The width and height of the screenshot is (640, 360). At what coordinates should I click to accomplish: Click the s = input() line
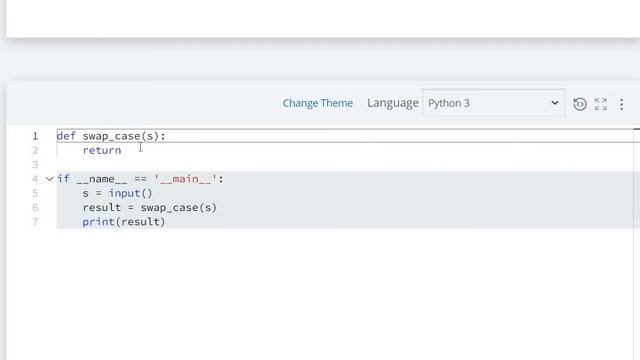(117, 193)
